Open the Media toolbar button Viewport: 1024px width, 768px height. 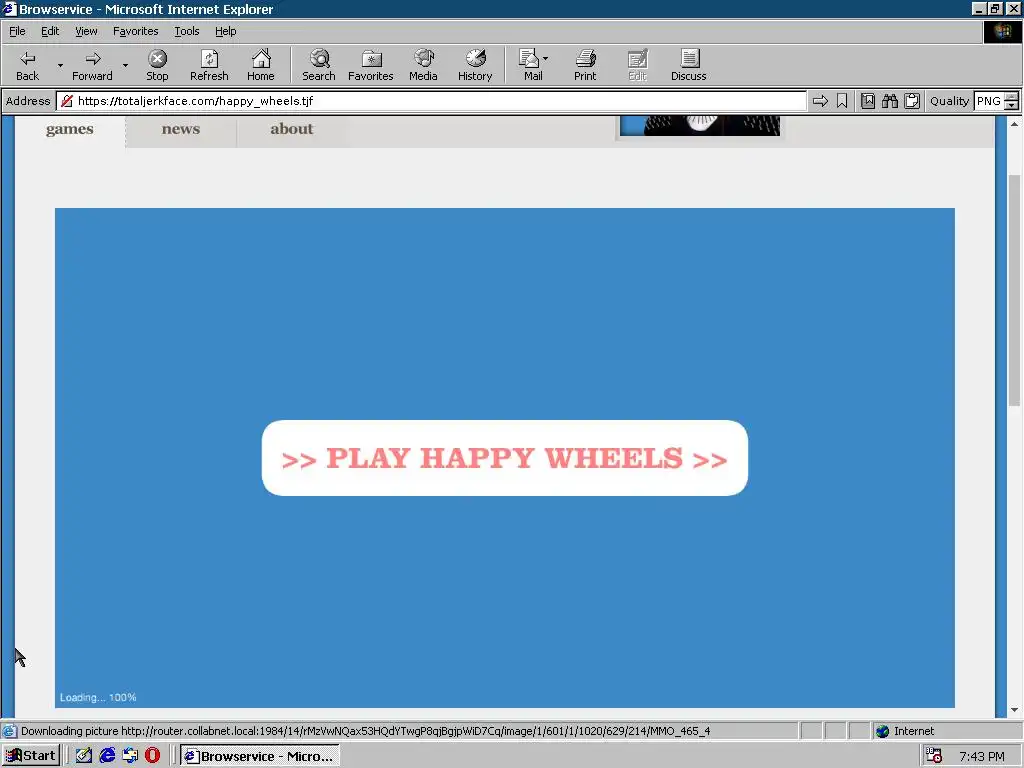tap(423, 65)
